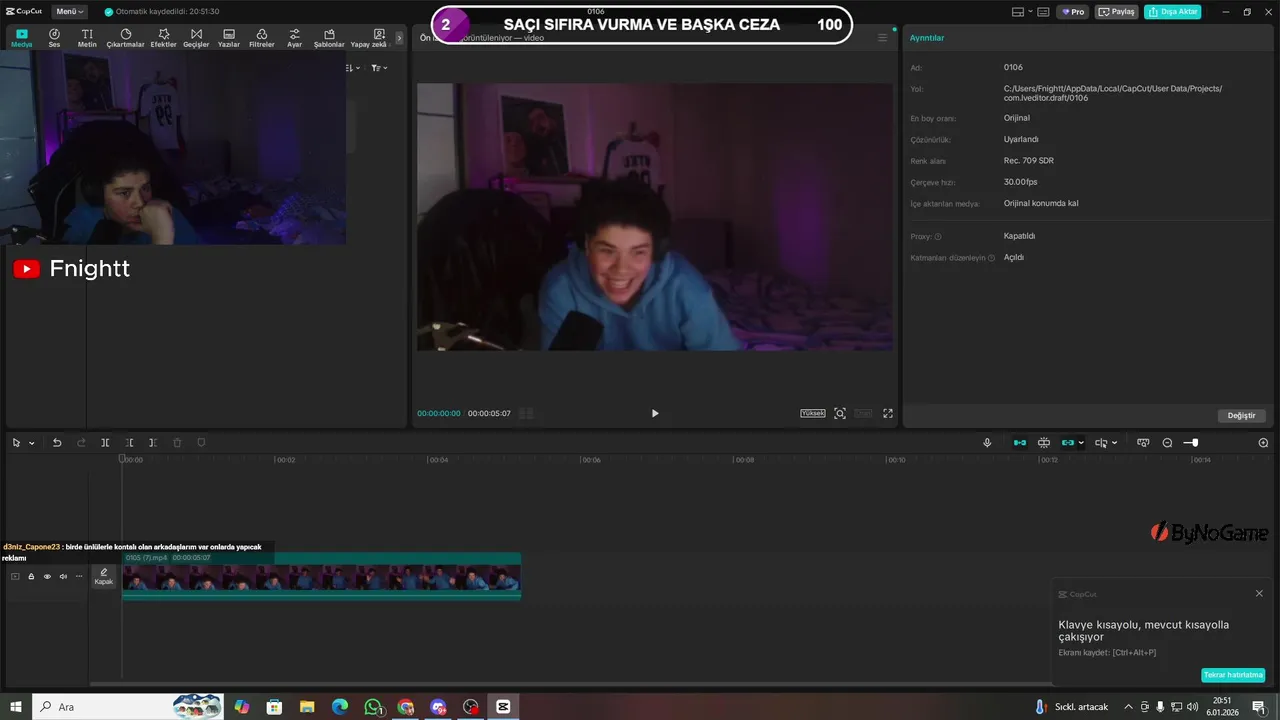Toggle auto snapping
This screenshot has width=1280, height=720.
tap(1044, 443)
